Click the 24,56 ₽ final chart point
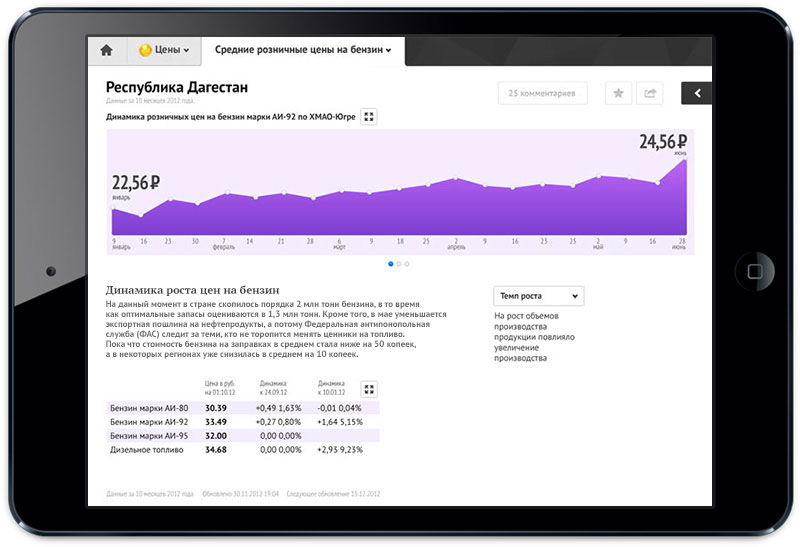This screenshot has width=800, height=547. click(x=686, y=160)
